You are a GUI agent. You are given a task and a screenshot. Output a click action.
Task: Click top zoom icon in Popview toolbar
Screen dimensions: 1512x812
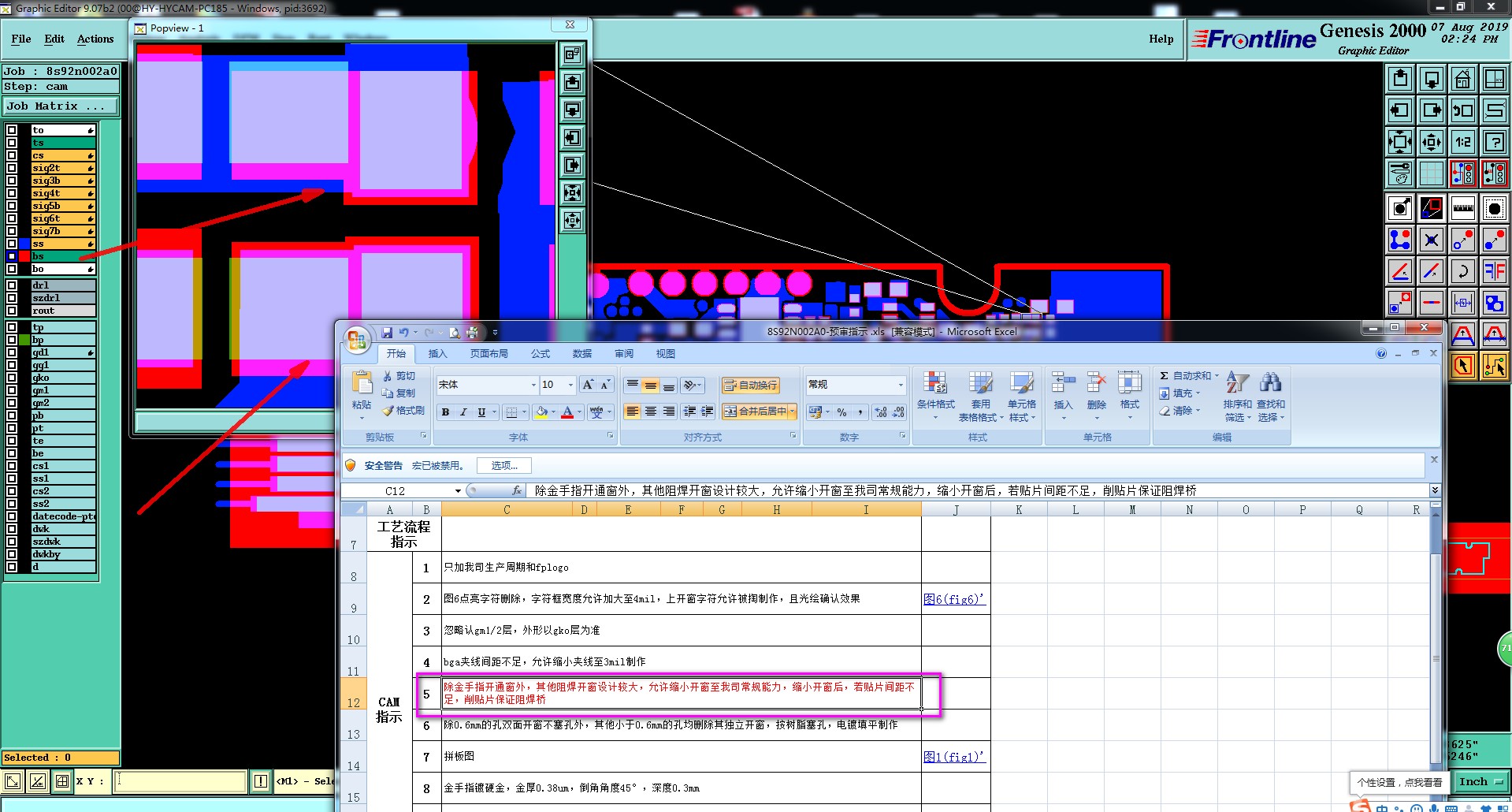click(572, 54)
